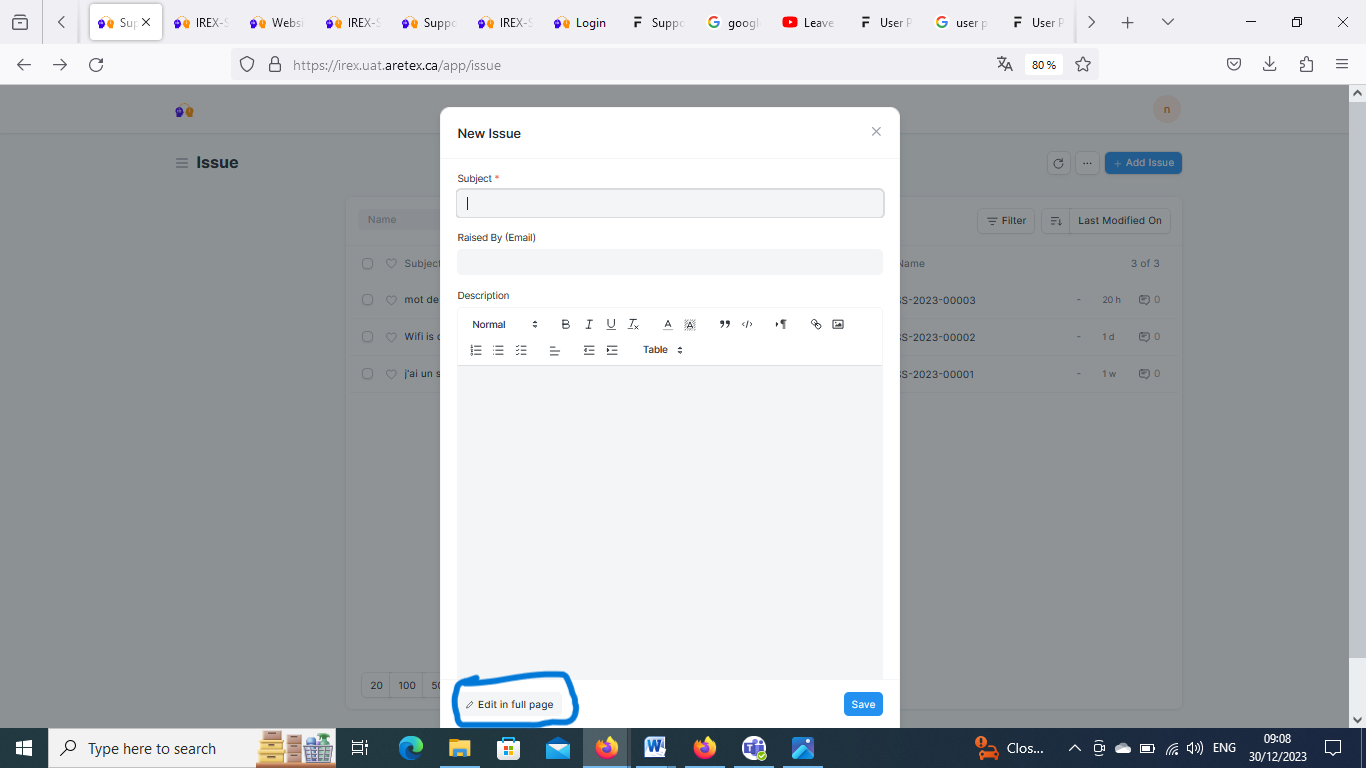The image size is (1366, 768).
Task: Toggle sort direction next to Last Modified On
Action: pos(1055,221)
